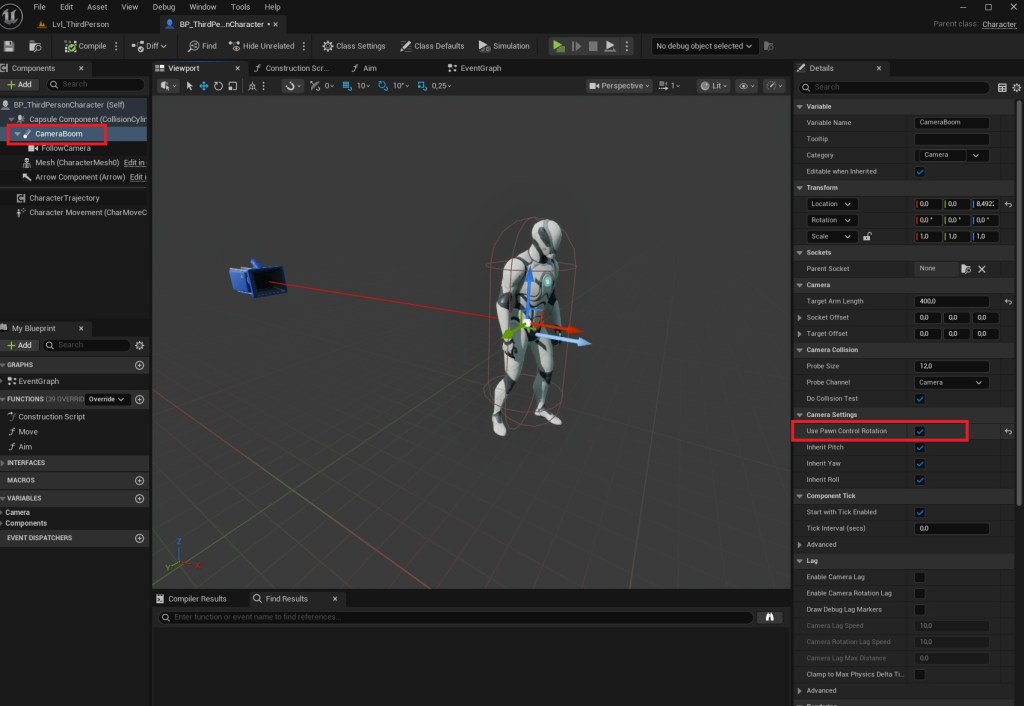Enable Camera Lag checkbox

(920, 577)
